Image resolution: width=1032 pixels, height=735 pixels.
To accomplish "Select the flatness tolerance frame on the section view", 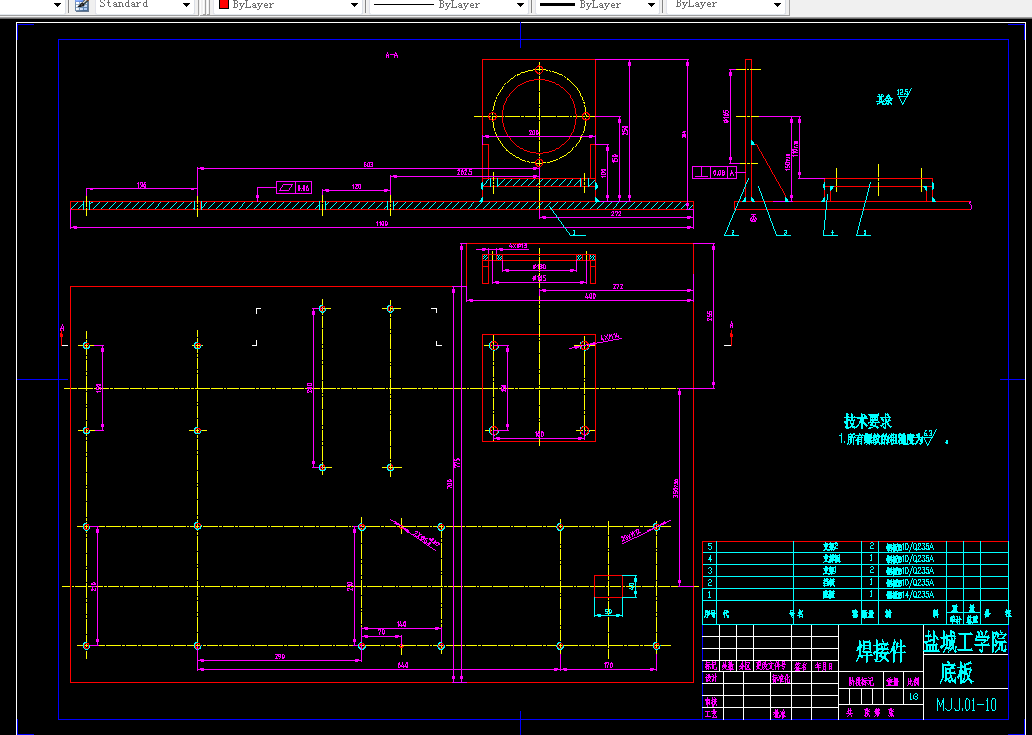I will point(294,188).
